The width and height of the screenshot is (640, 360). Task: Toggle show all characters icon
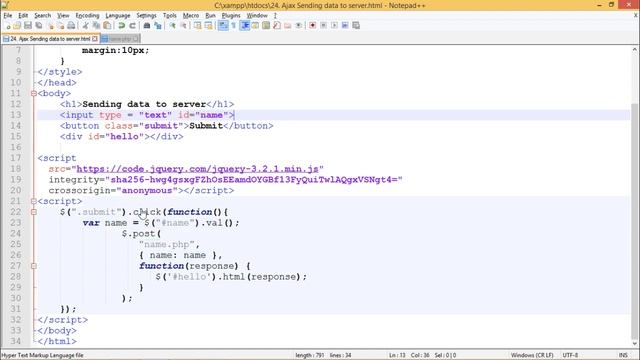click(233, 26)
